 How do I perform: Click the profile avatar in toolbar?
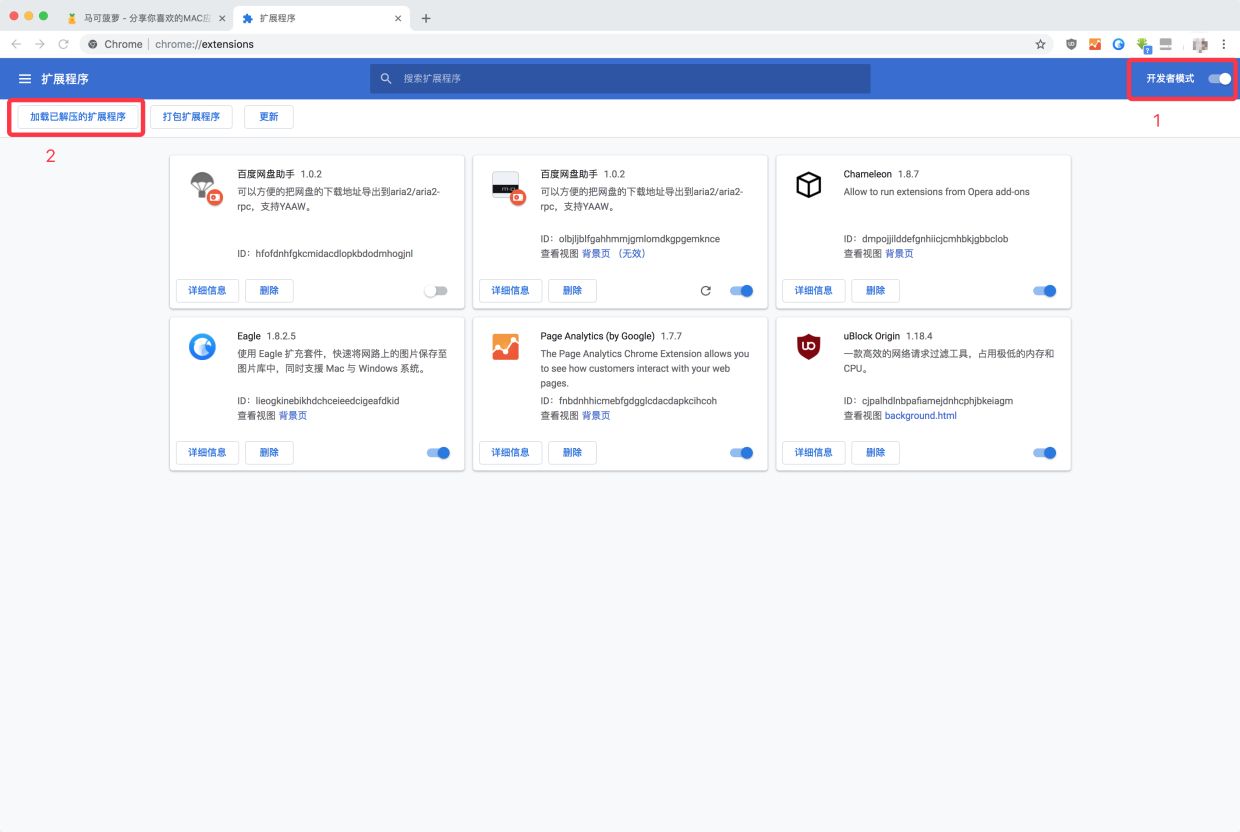tap(1200, 44)
